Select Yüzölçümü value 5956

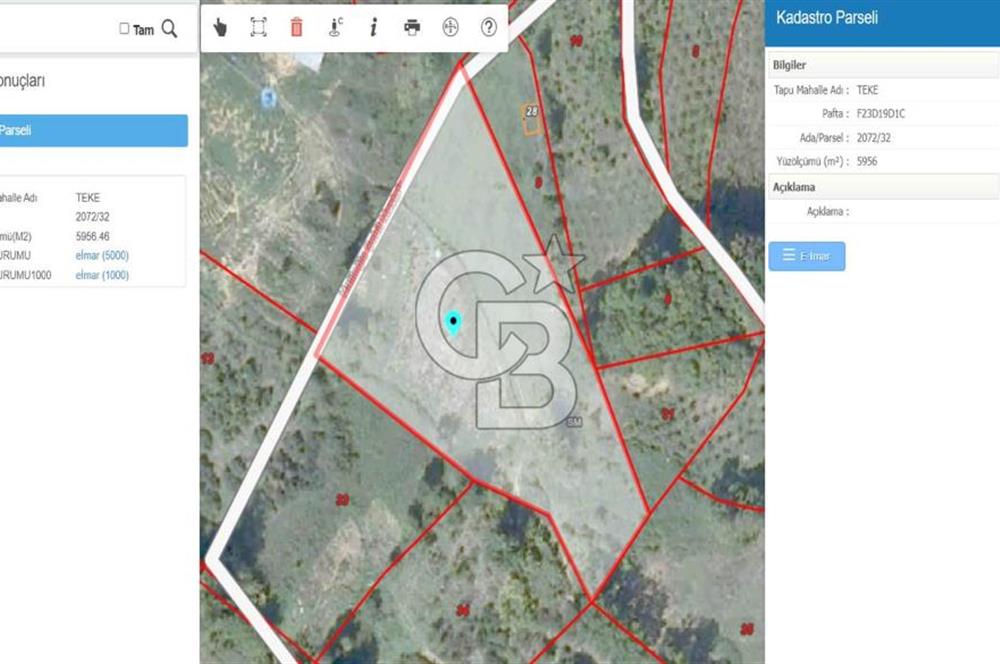pos(867,161)
